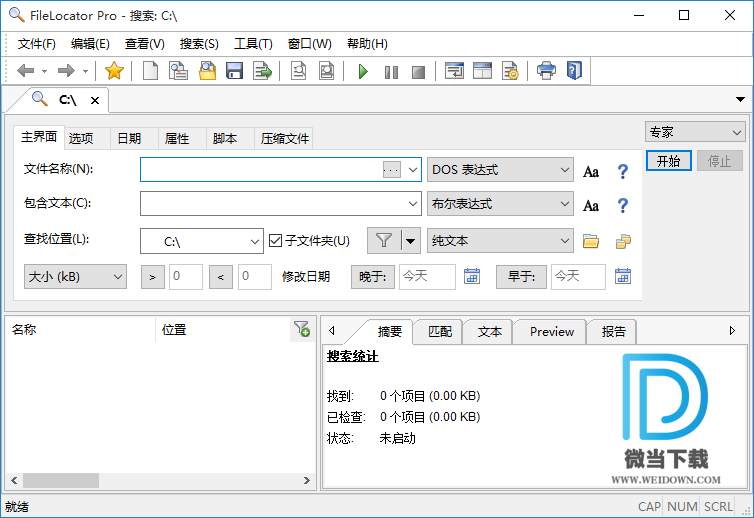The image size is (754, 518).
Task: Open the 文件(F) menu
Action: pyautogui.click(x=37, y=44)
